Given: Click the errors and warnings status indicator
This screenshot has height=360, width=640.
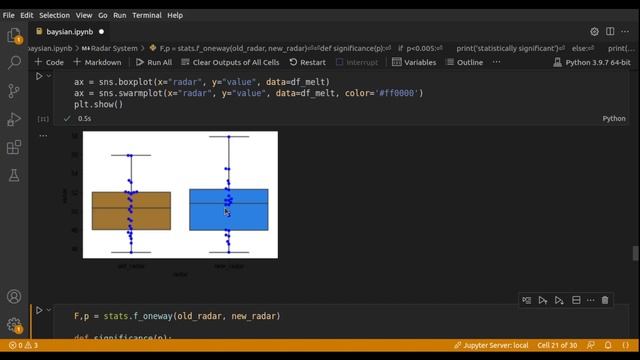Looking at the screenshot, I should [x=23, y=345].
